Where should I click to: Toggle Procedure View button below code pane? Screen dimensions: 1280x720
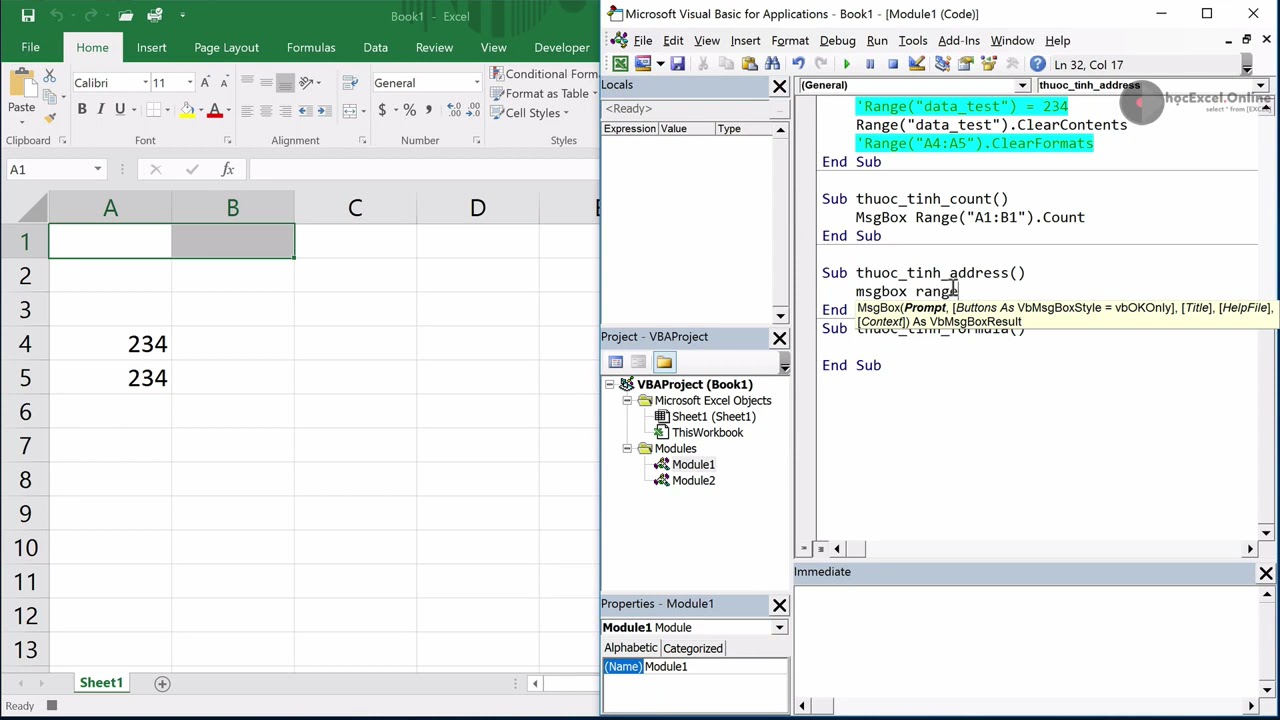pos(804,549)
